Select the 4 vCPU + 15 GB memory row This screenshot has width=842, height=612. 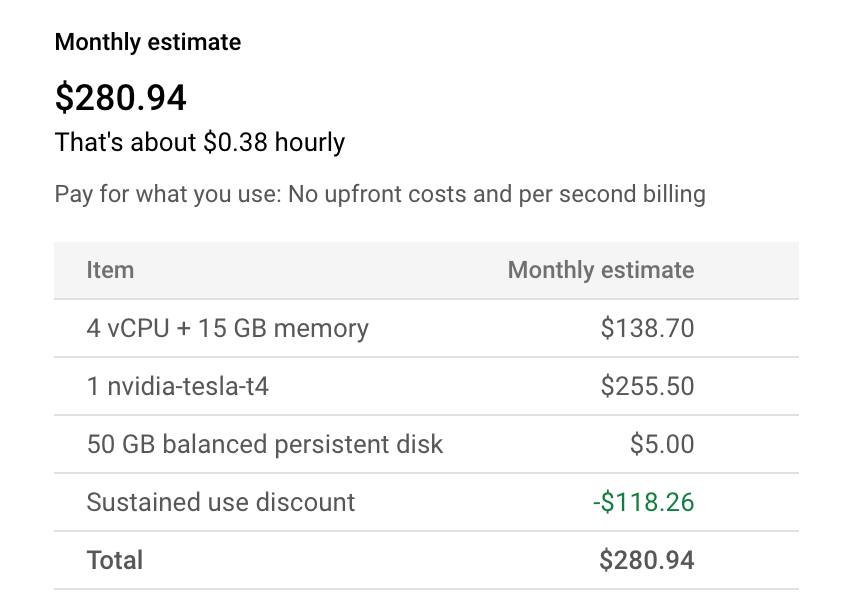tap(228, 328)
